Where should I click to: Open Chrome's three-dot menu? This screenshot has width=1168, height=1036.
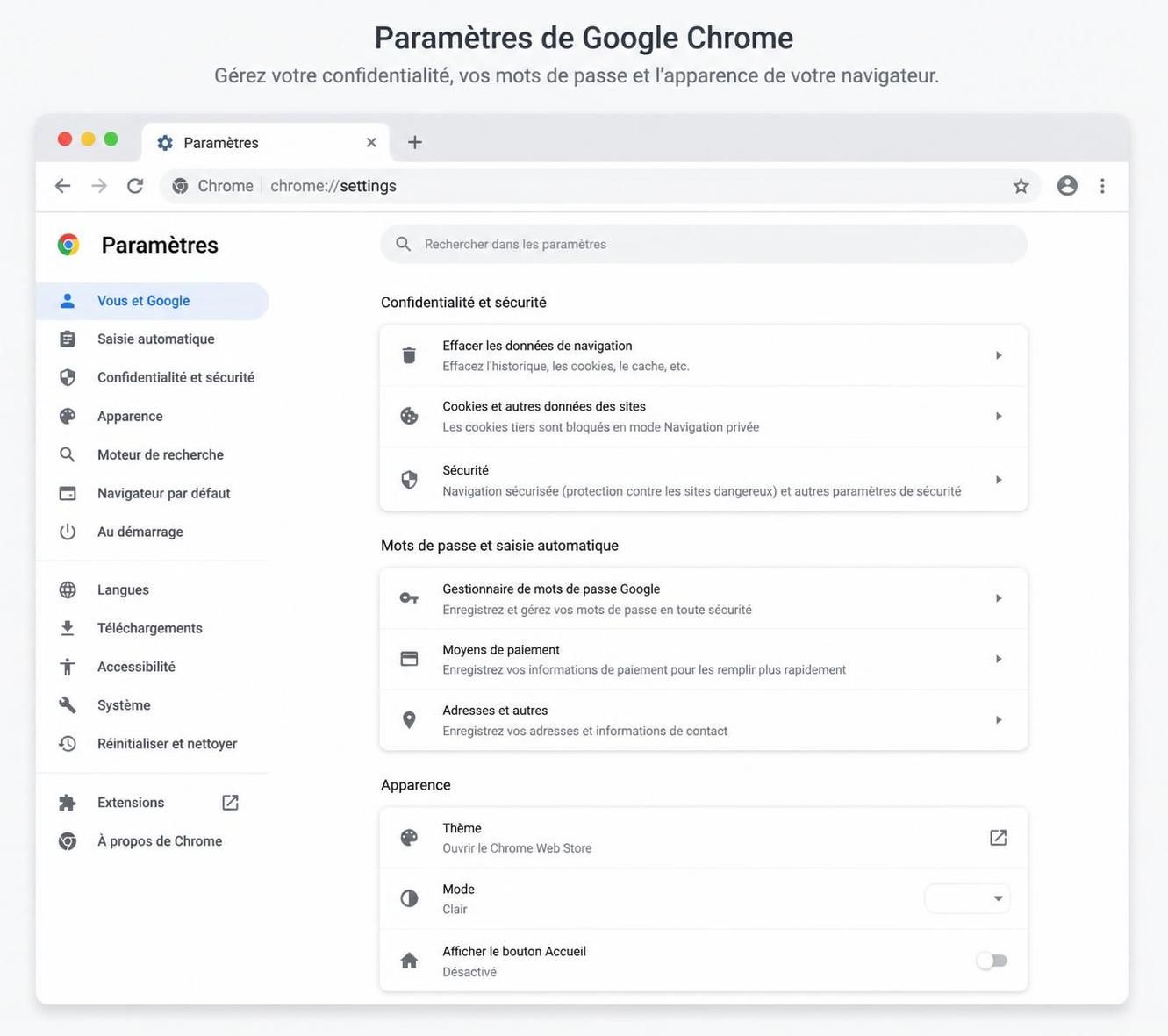click(x=1102, y=186)
